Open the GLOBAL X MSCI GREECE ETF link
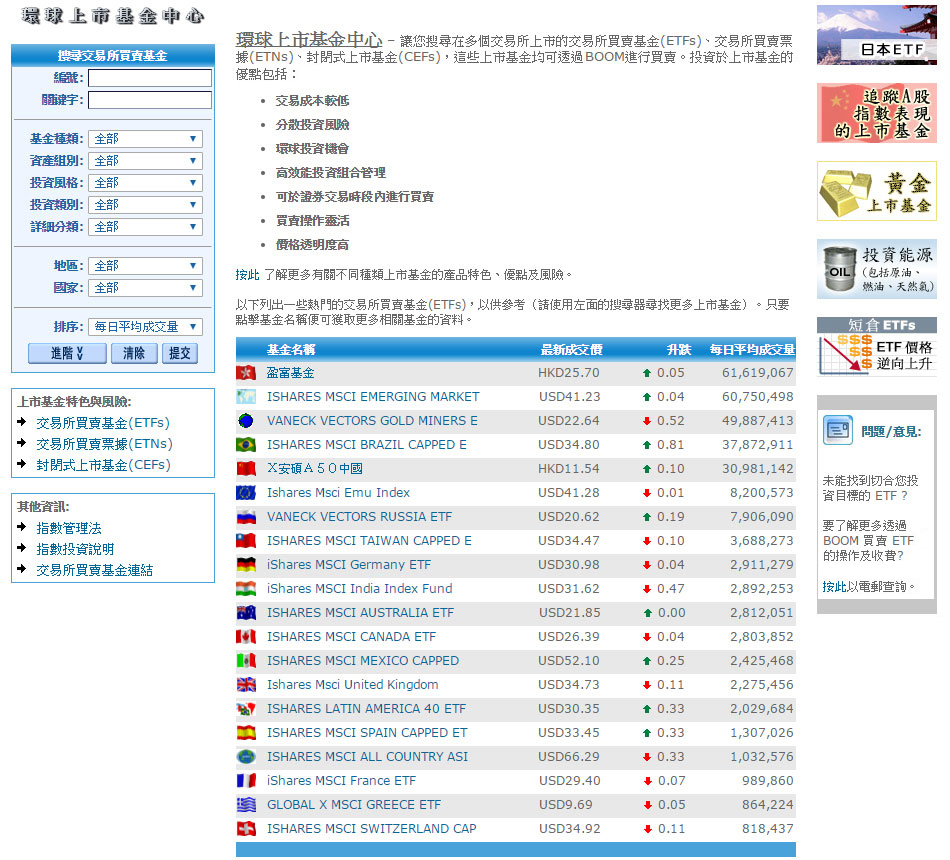The height and width of the screenshot is (860, 950). (x=354, y=805)
